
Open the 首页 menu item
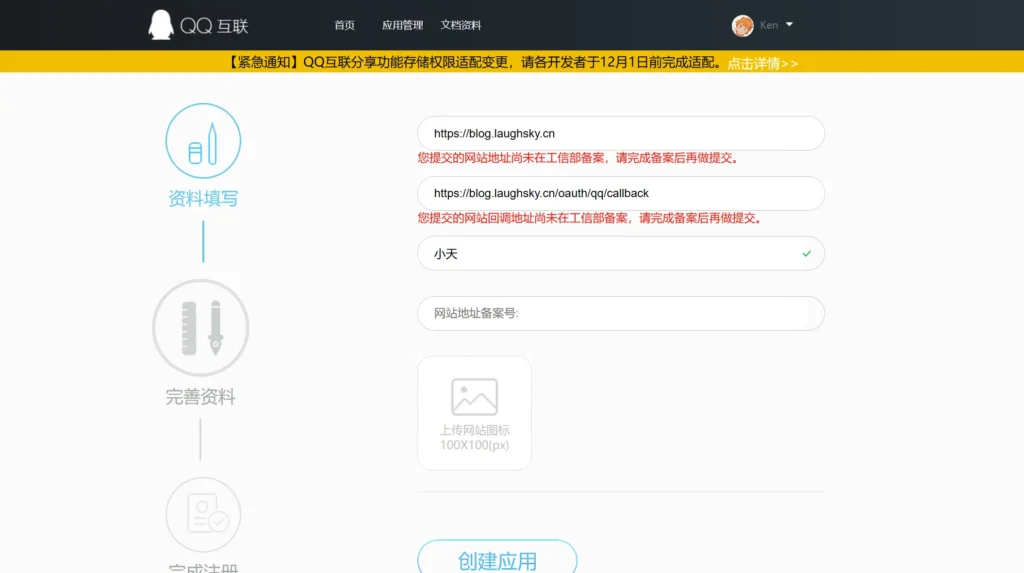tap(344, 25)
